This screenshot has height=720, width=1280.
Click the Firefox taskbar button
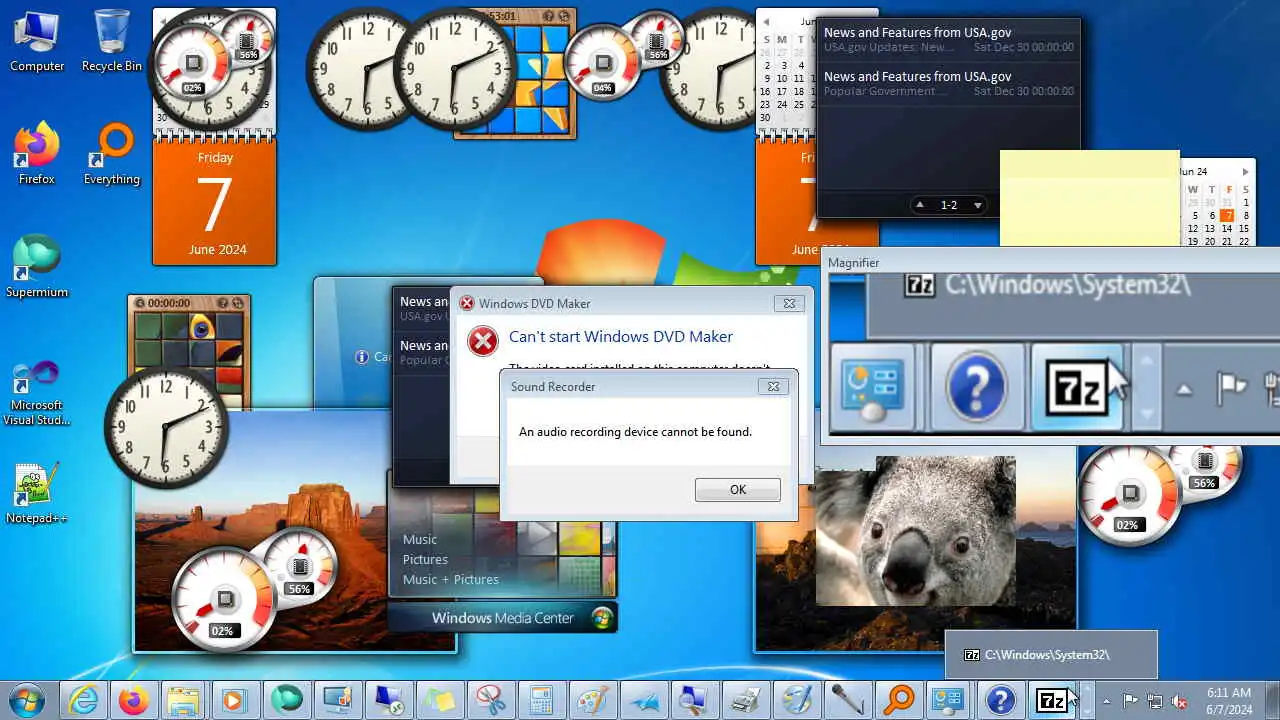pyautogui.click(x=133, y=700)
